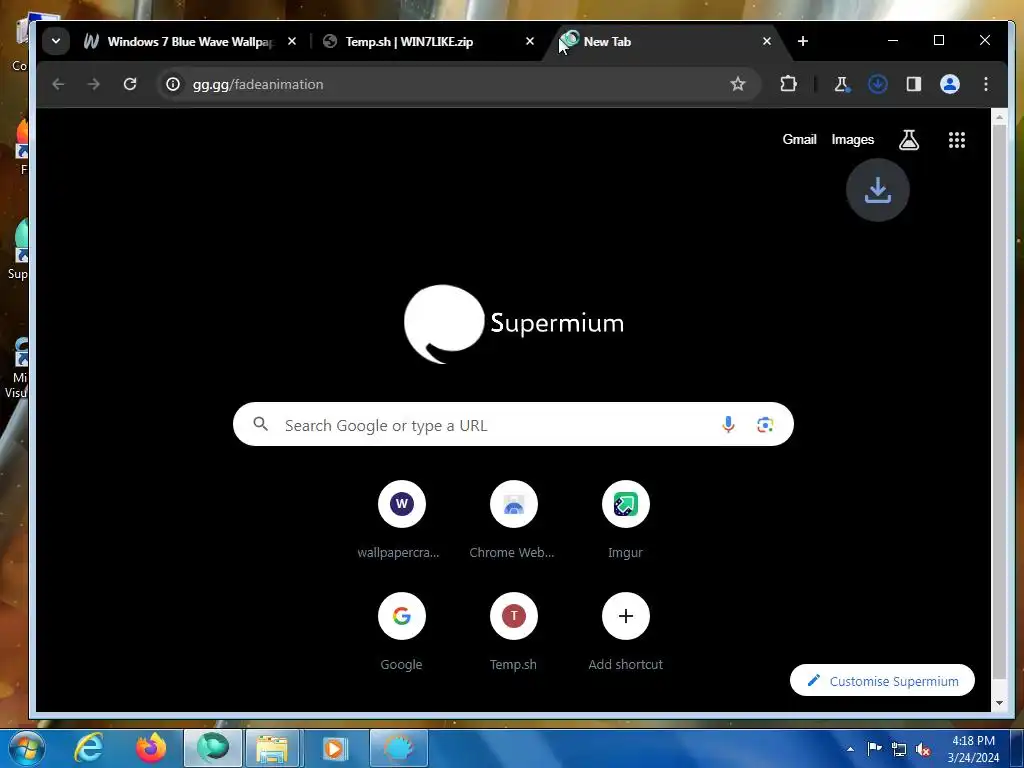Screen dimensions: 1024x768
Task: Click Customise Supermium button
Action: coord(882,680)
